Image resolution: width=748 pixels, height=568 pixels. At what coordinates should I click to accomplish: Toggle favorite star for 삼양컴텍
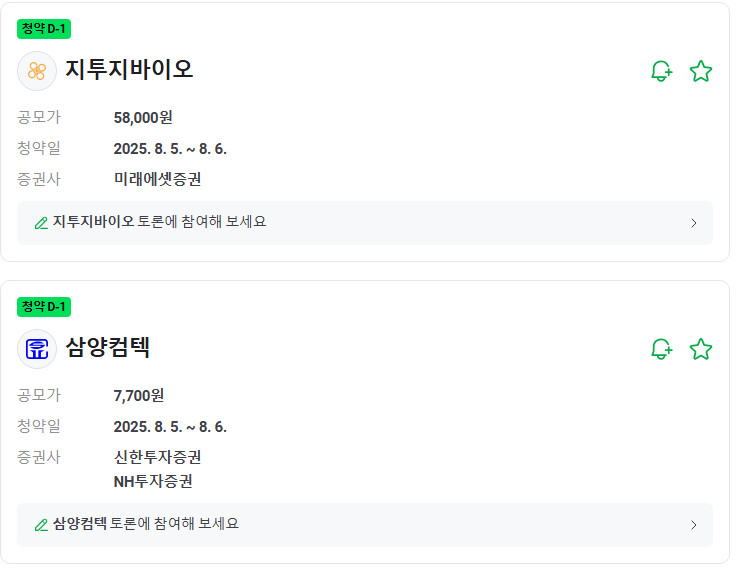(x=701, y=349)
